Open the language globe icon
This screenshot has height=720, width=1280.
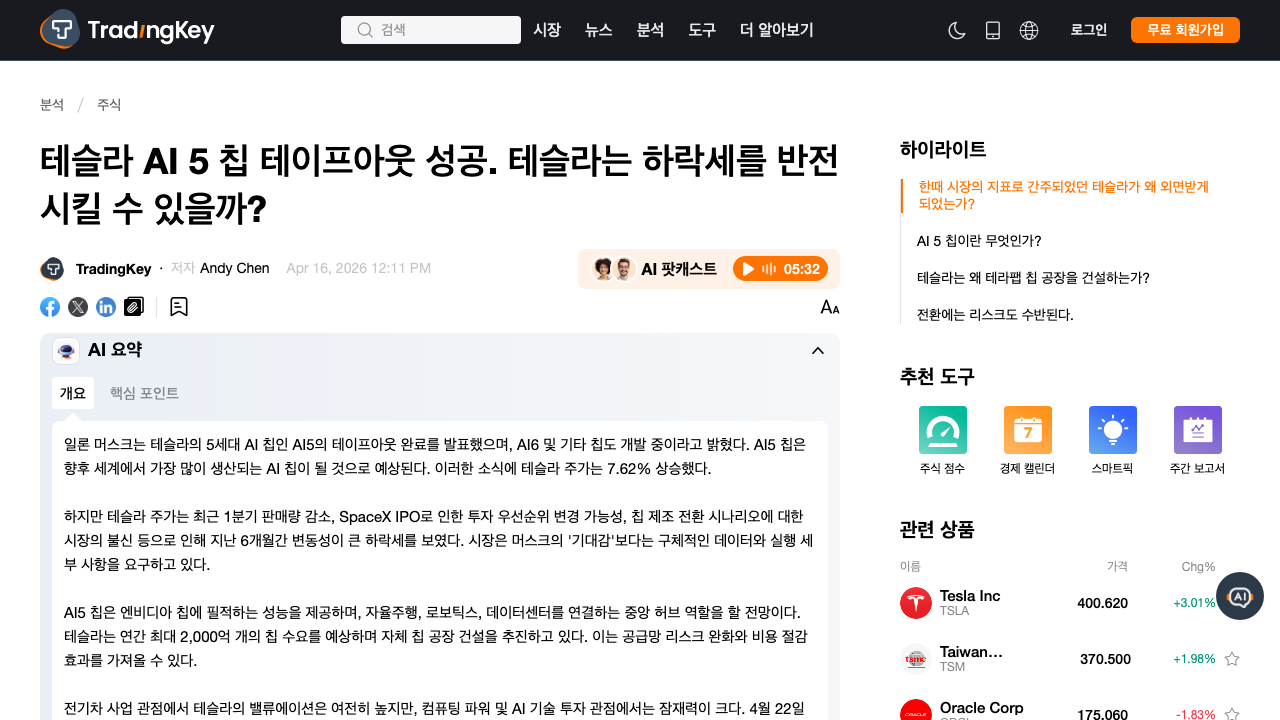coord(1029,30)
